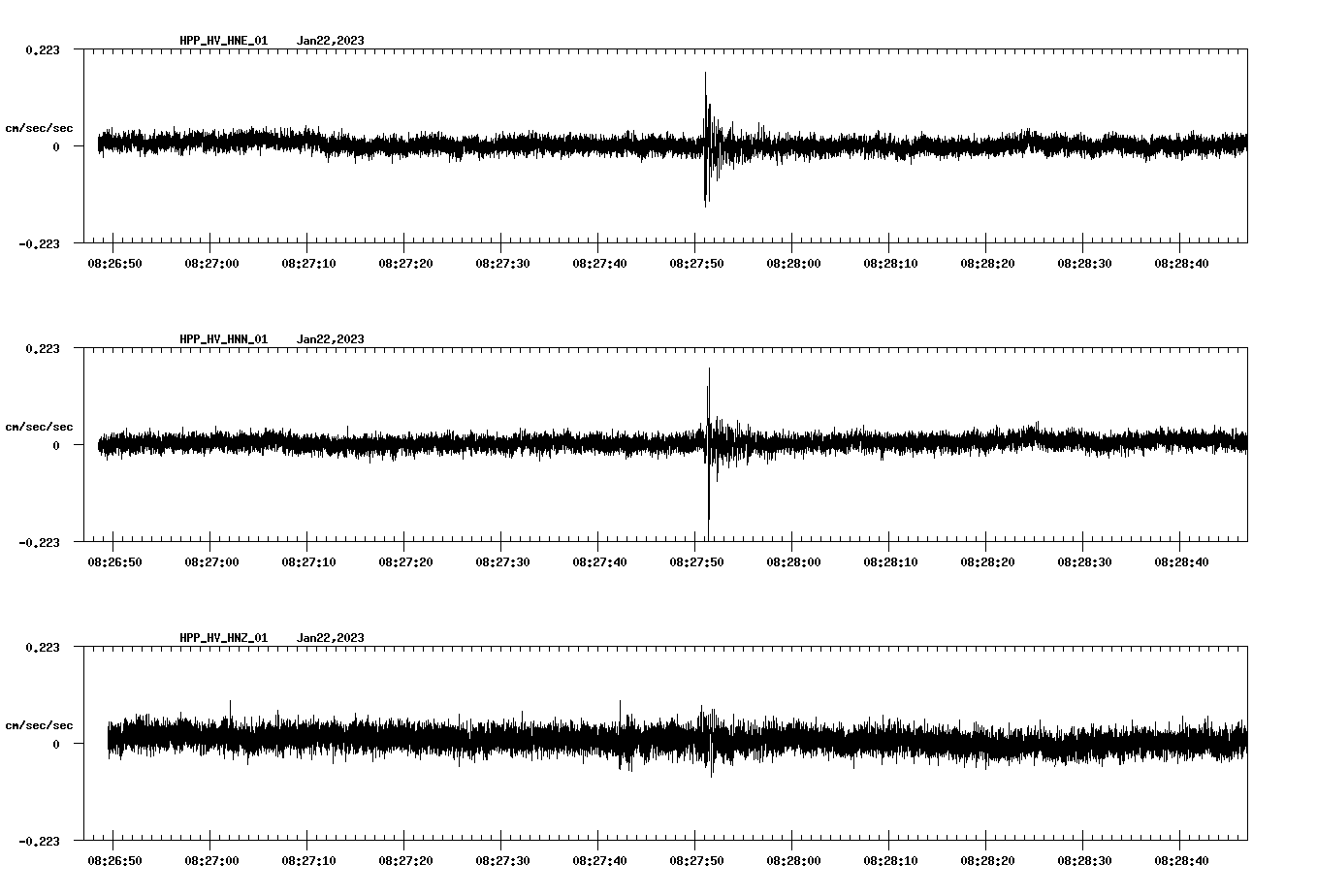Click the cm/sec/sec unit label of the bottom trace
Screen dimensions: 1317x896
(40, 724)
